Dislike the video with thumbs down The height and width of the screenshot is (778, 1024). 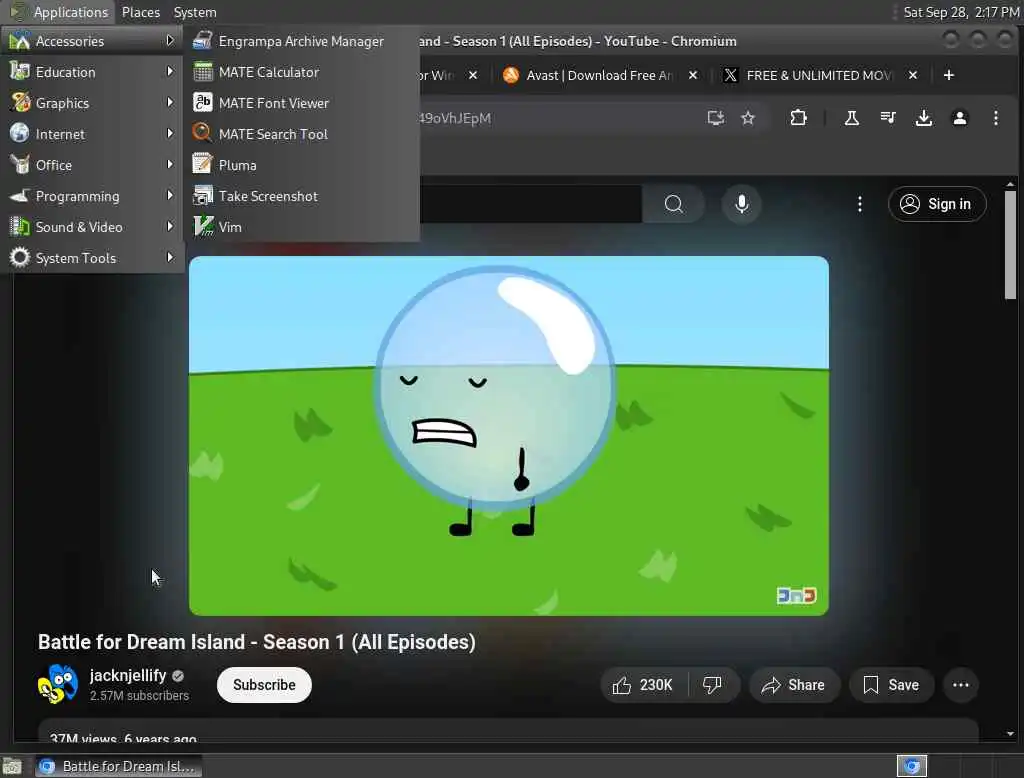click(x=712, y=685)
